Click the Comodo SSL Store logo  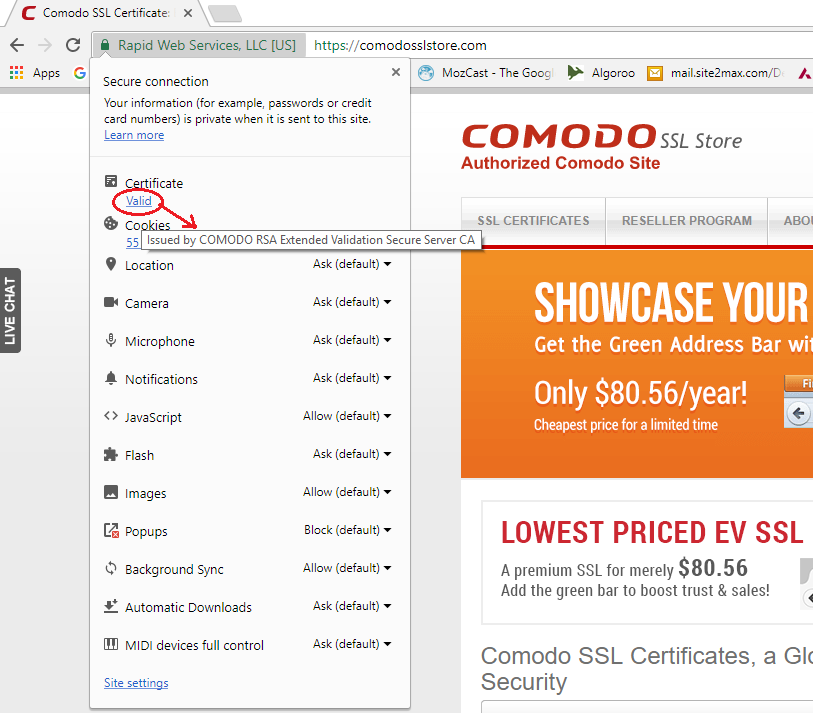(x=601, y=138)
